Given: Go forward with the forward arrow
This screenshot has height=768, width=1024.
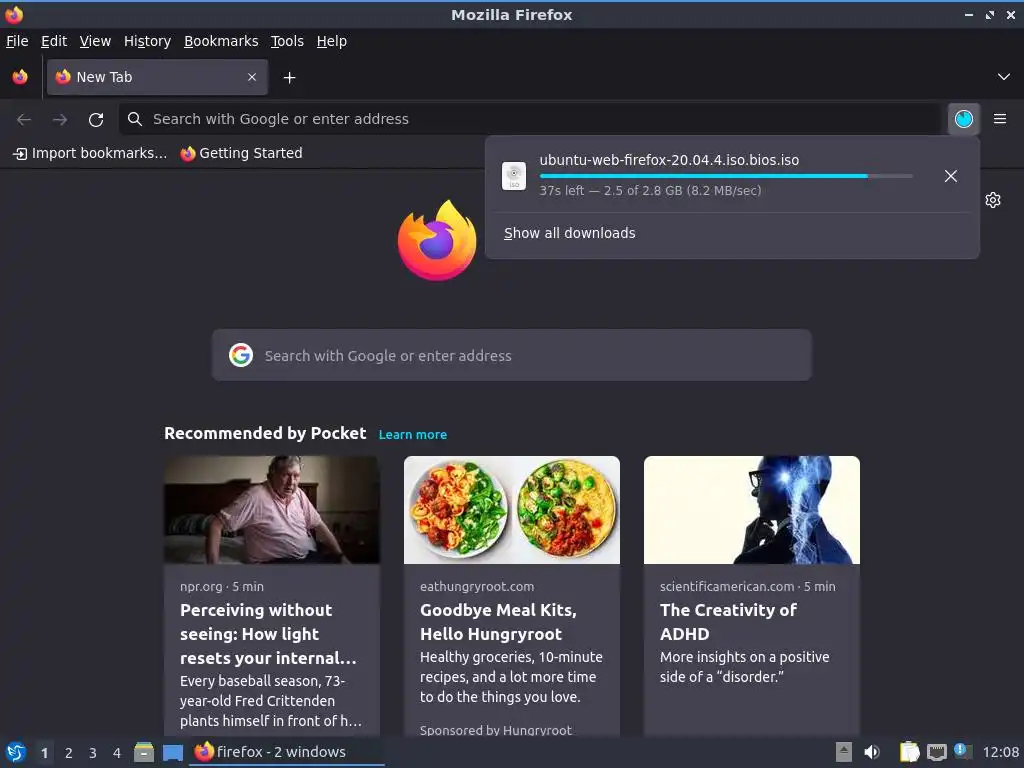Looking at the screenshot, I should click(60, 120).
